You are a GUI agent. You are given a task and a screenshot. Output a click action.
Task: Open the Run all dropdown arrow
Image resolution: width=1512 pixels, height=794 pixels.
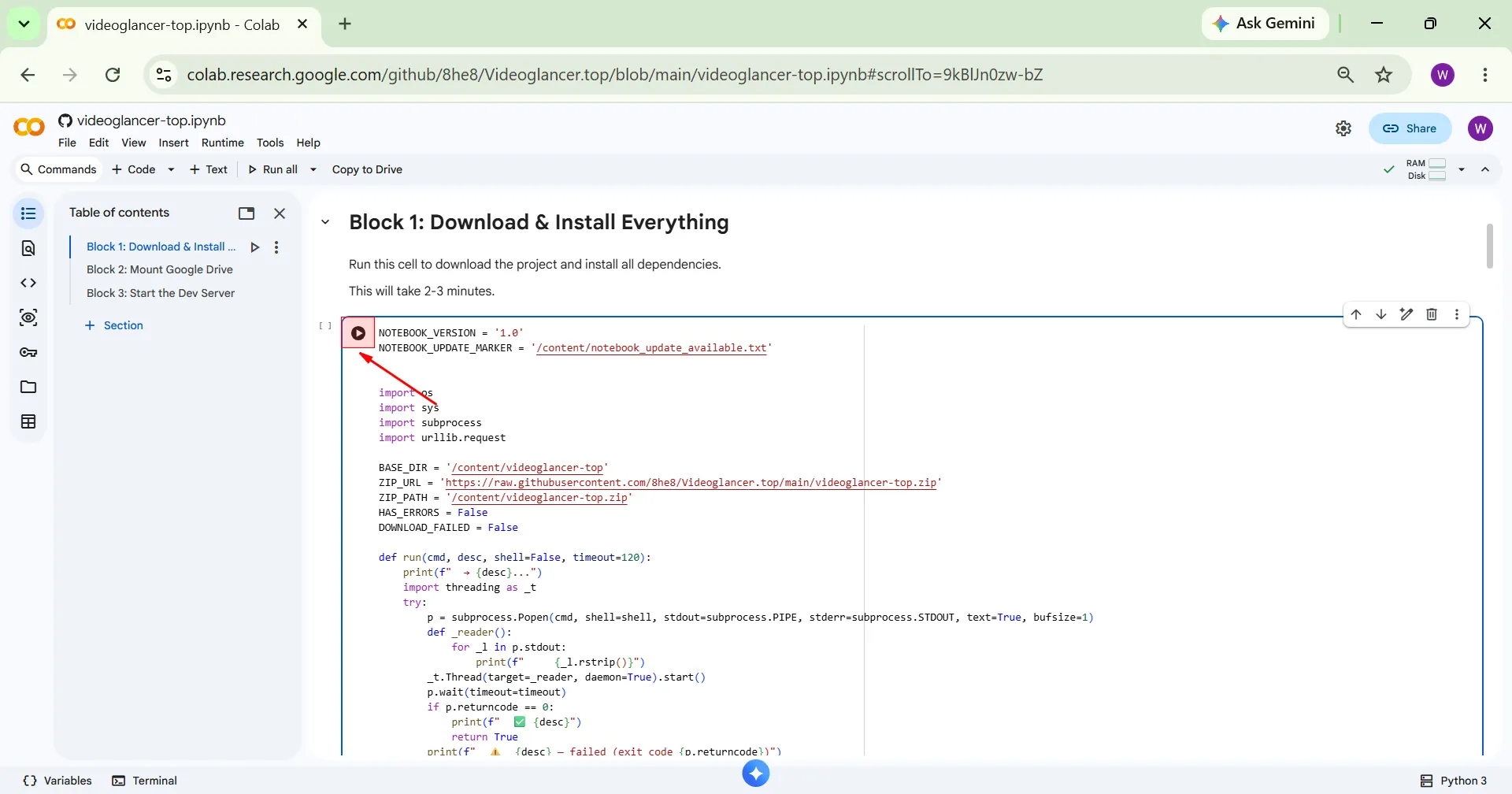click(x=313, y=169)
